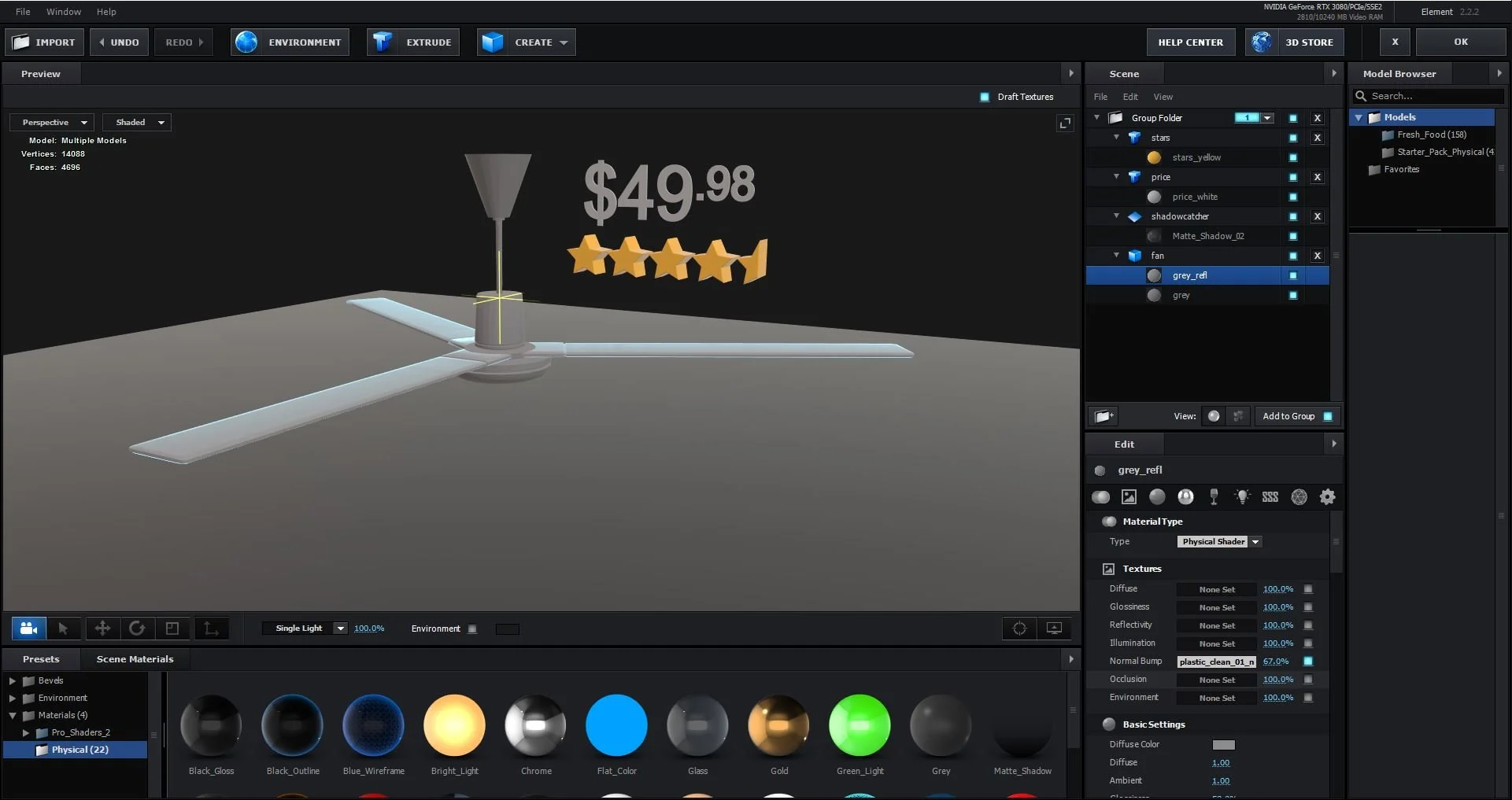This screenshot has height=800, width=1512.
Task: Click the Import button
Action: [x=45, y=42]
